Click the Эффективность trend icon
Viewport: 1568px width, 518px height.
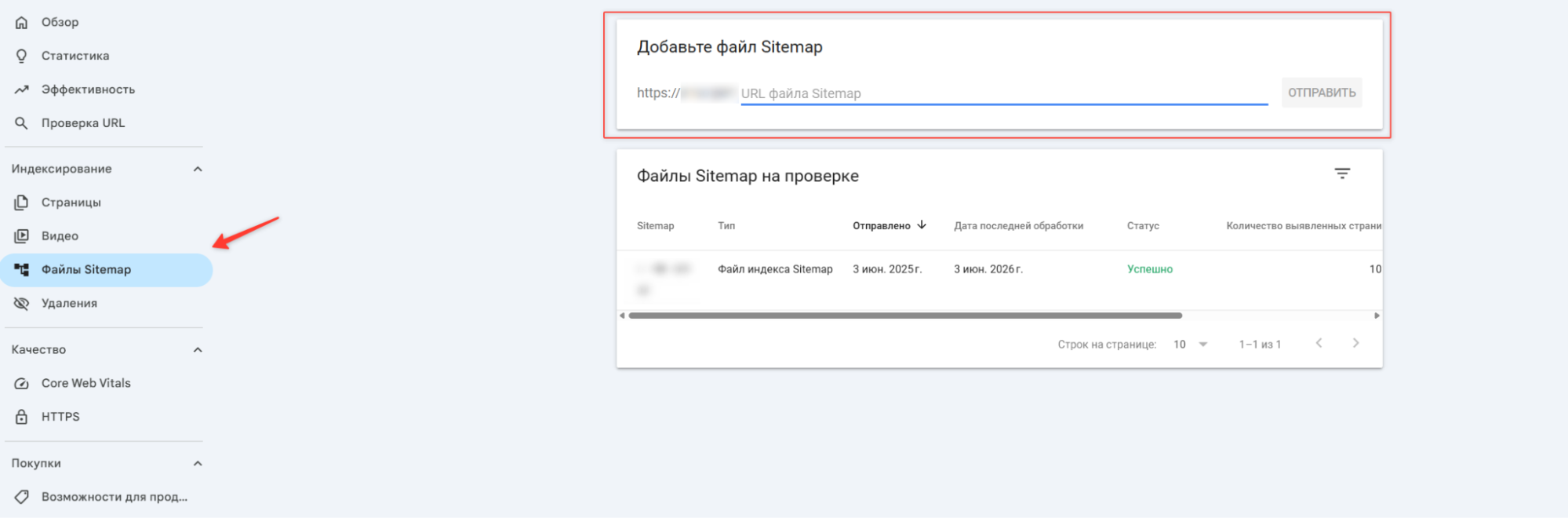pos(21,89)
